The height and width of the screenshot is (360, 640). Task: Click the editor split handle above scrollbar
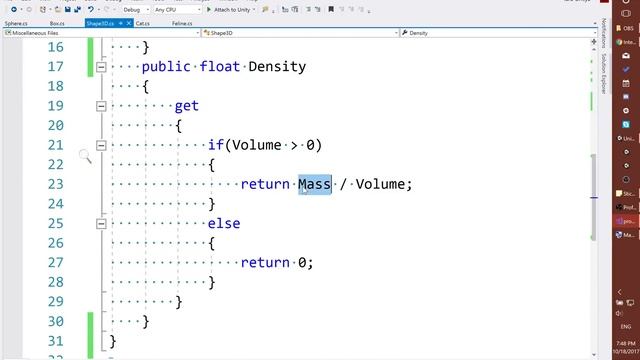click(594, 42)
